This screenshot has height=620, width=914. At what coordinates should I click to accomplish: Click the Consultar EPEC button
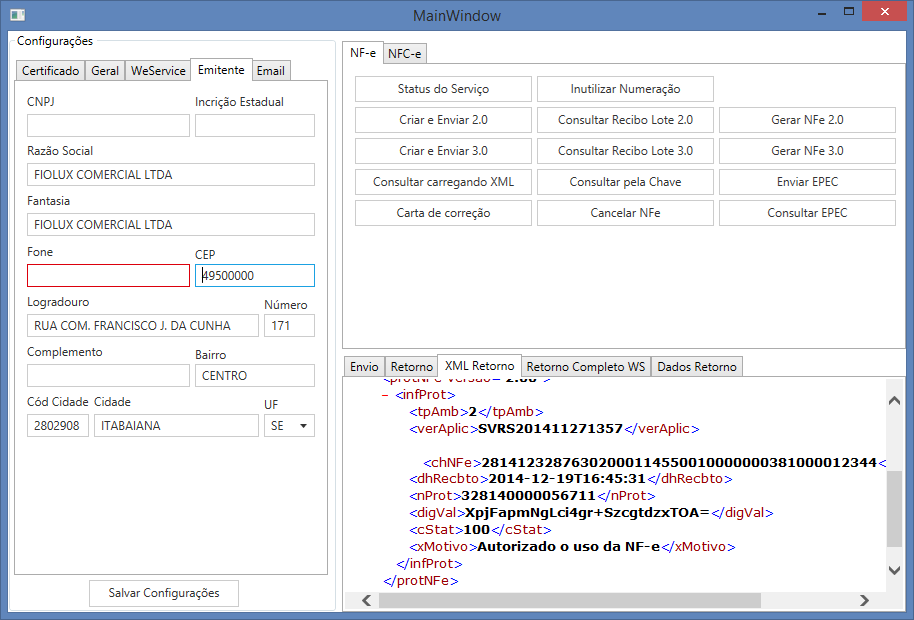[x=807, y=213]
